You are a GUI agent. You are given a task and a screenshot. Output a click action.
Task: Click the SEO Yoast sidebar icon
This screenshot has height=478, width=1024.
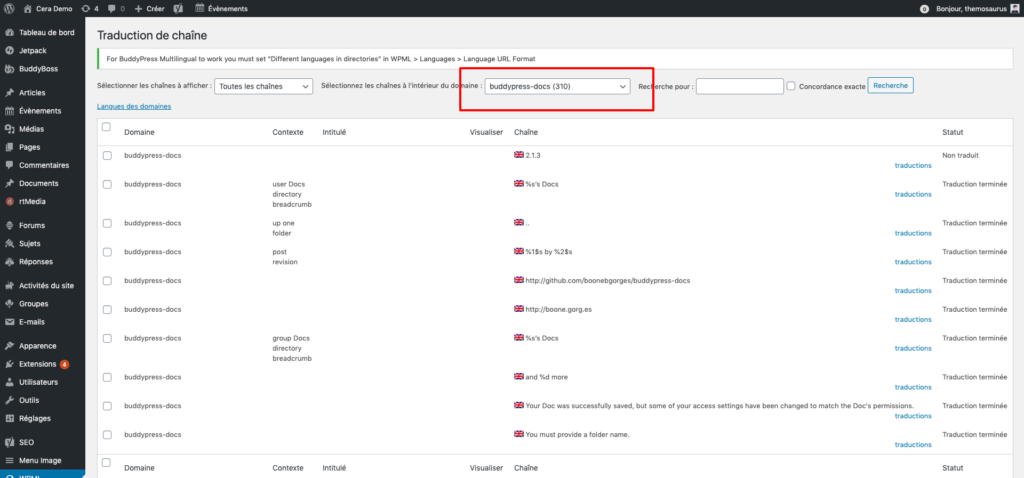click(x=9, y=442)
